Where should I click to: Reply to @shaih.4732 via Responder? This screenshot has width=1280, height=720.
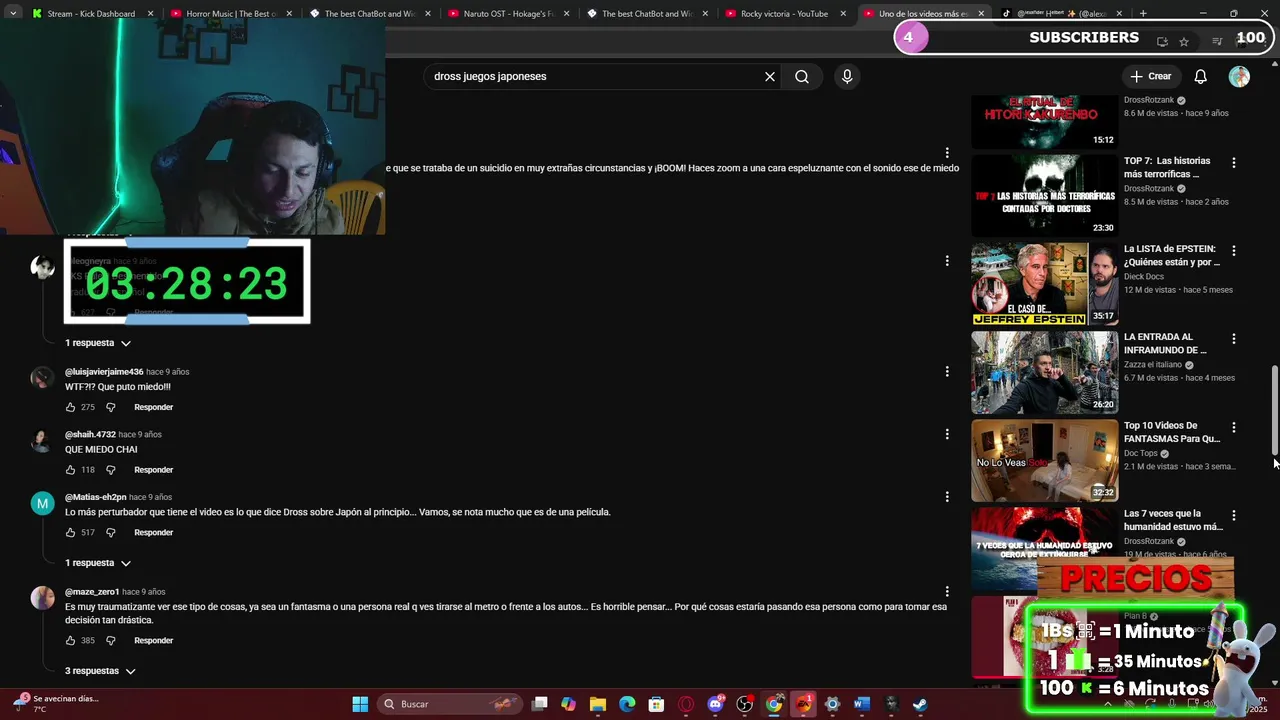click(154, 470)
